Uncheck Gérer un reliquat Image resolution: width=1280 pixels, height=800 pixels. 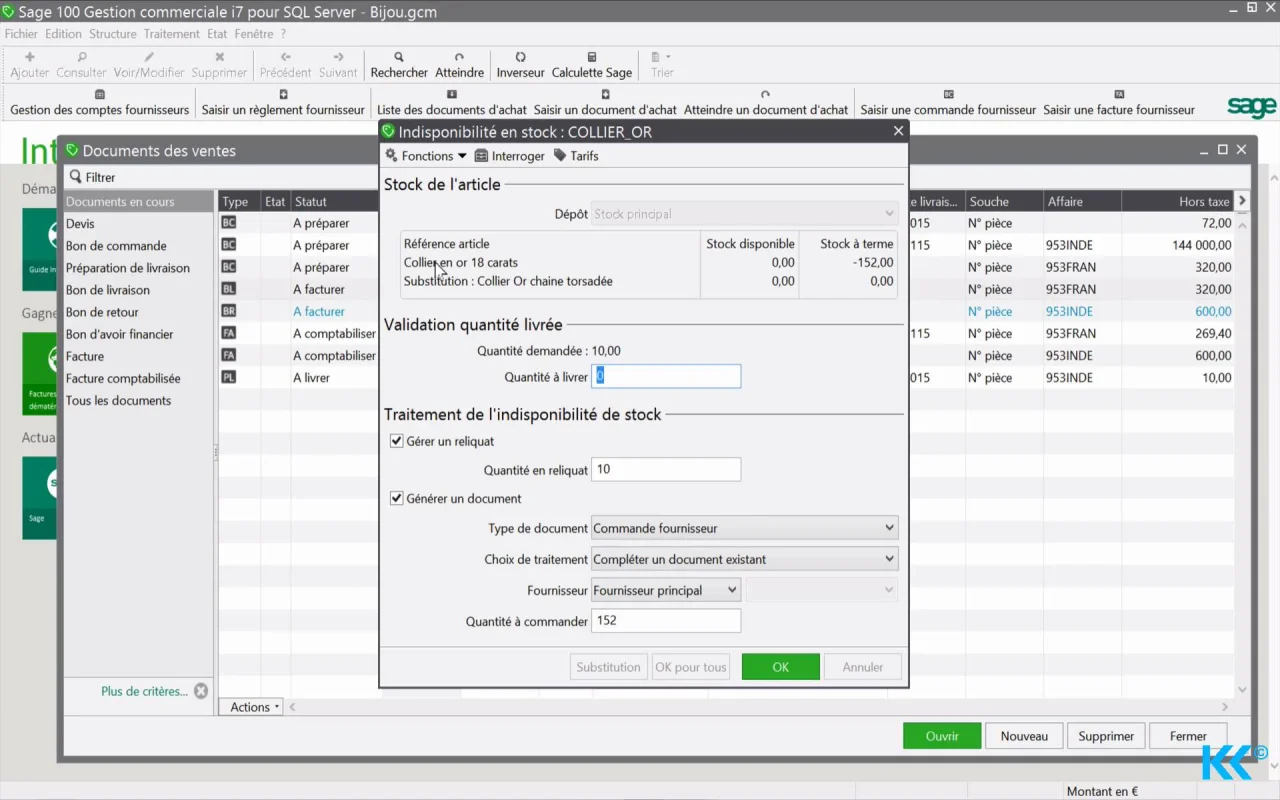[x=397, y=441]
